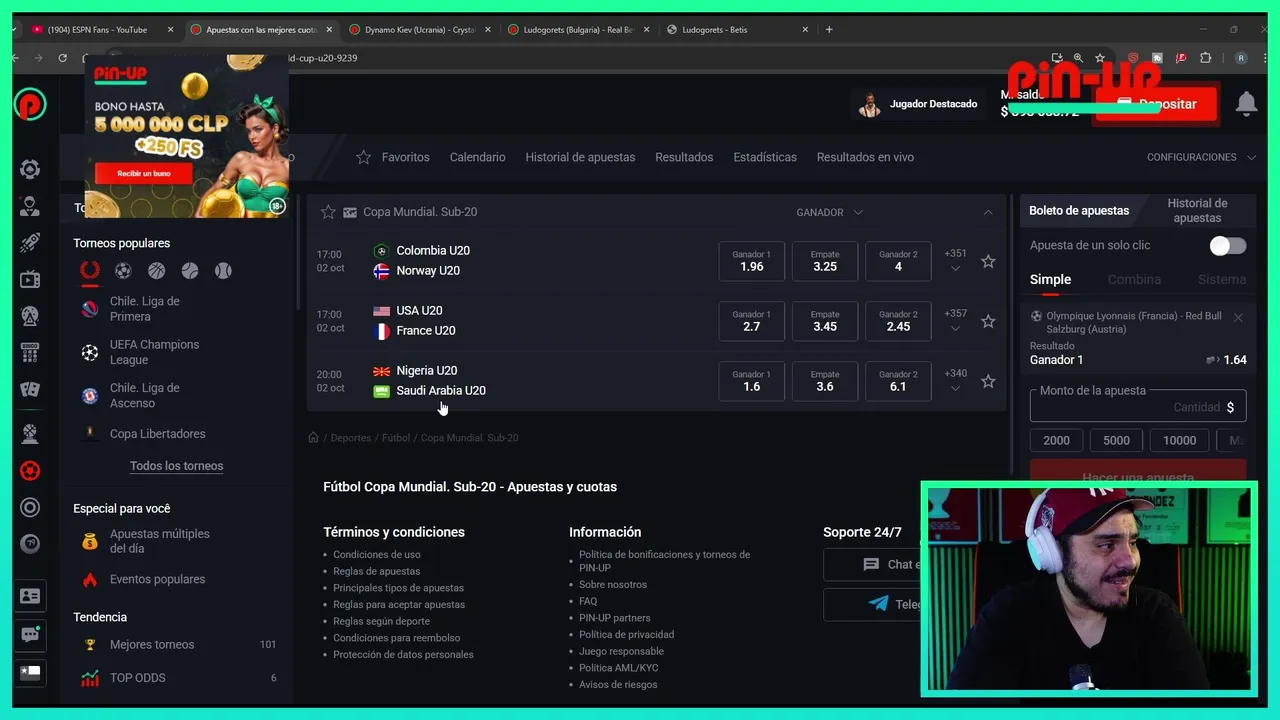
Task: Click the browser back arrow
Action: pyautogui.click(x=16, y=58)
